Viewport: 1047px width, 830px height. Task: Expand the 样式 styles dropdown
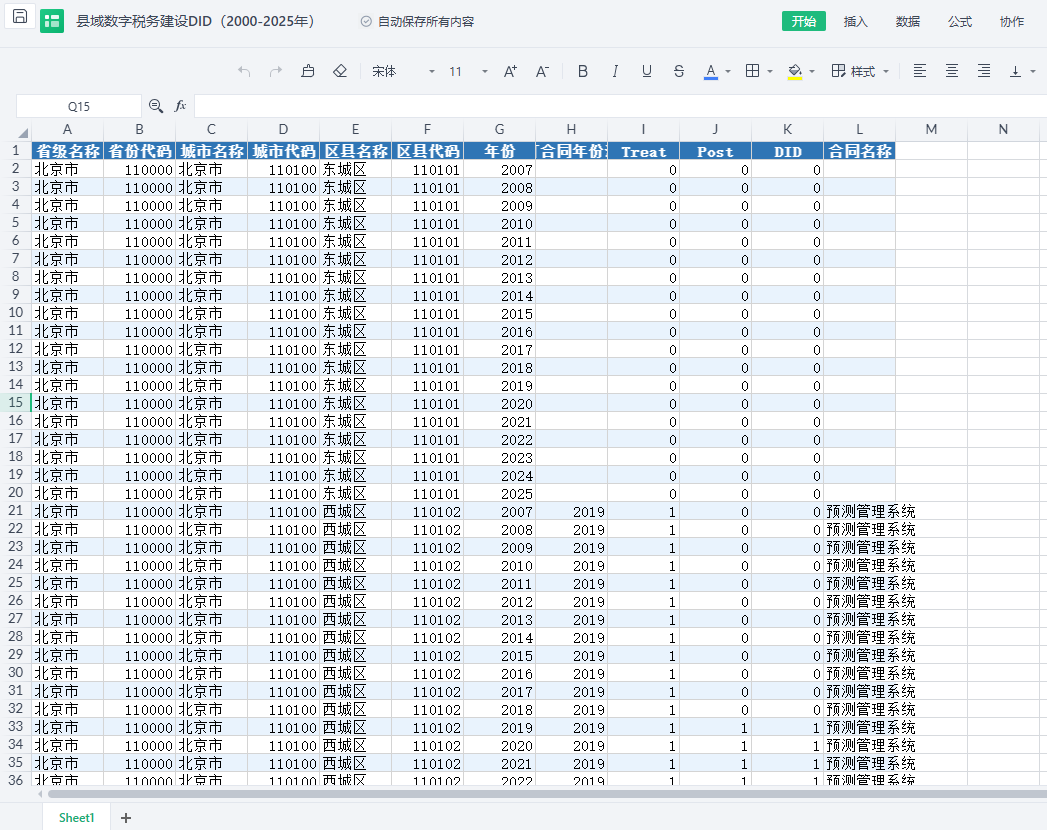(x=861, y=71)
